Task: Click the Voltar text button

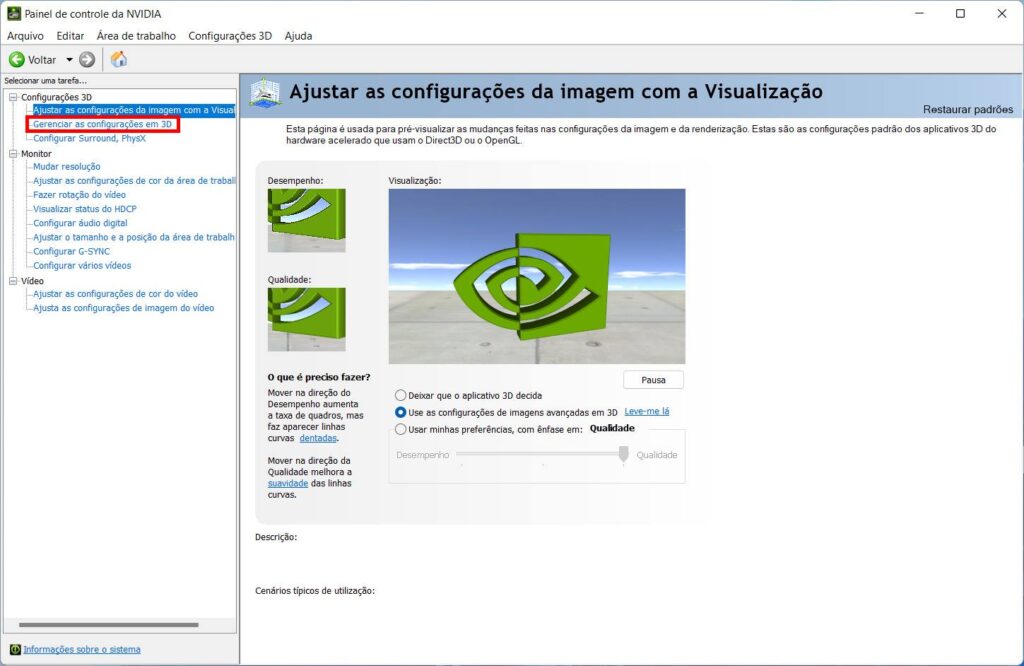Action: pos(42,59)
